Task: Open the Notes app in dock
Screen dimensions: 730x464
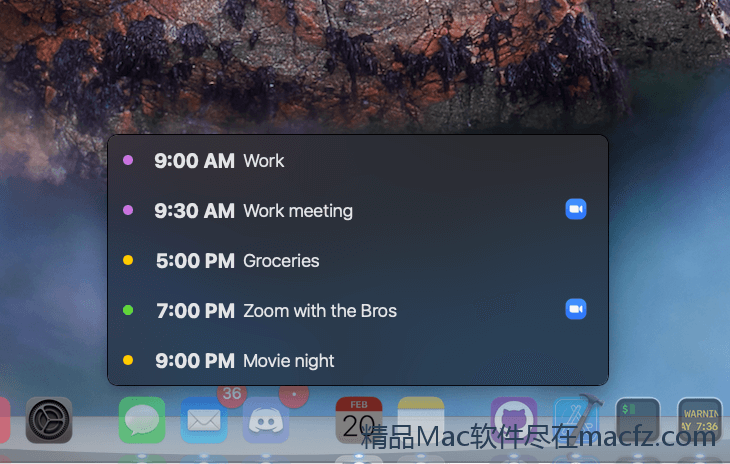Action: tap(421, 420)
